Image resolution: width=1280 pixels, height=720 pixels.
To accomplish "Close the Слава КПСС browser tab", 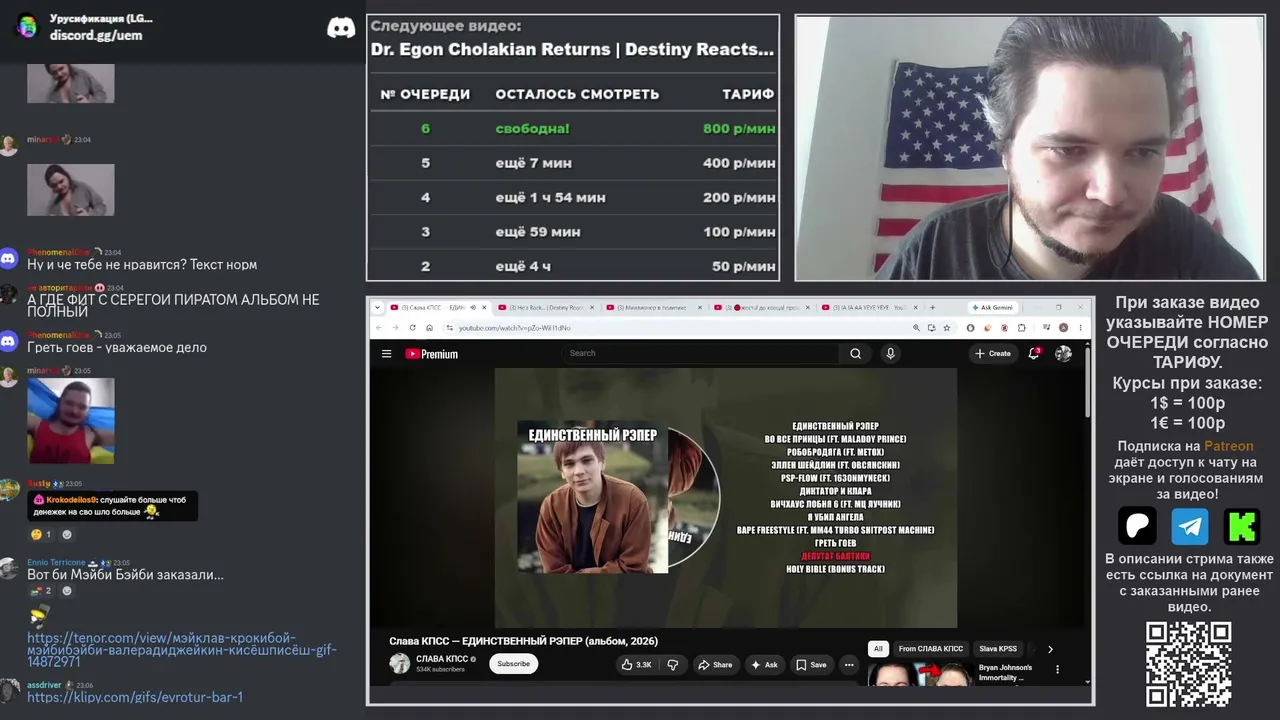I will point(485,307).
